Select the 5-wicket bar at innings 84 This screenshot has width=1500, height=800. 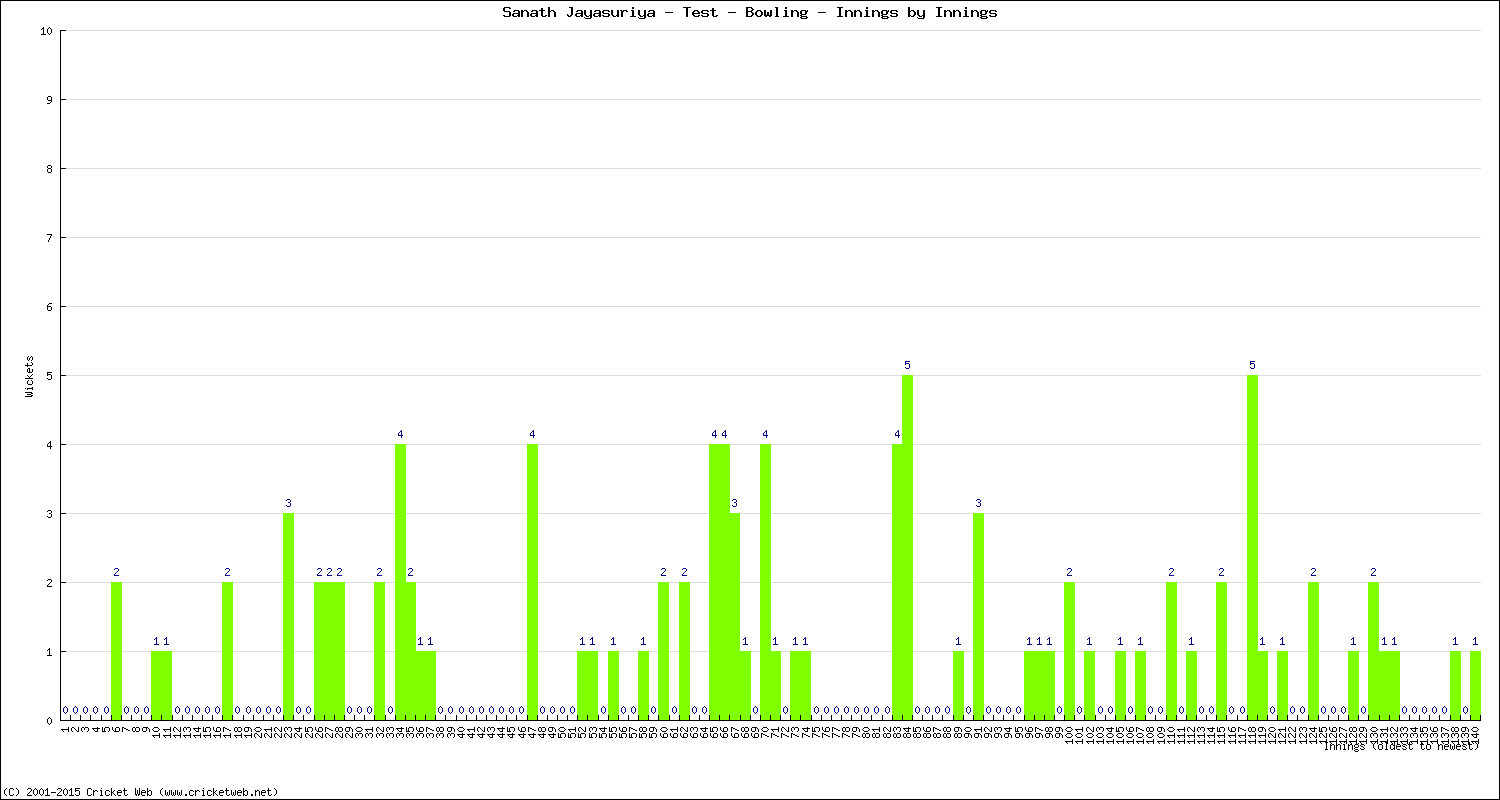pyautogui.click(x=907, y=548)
